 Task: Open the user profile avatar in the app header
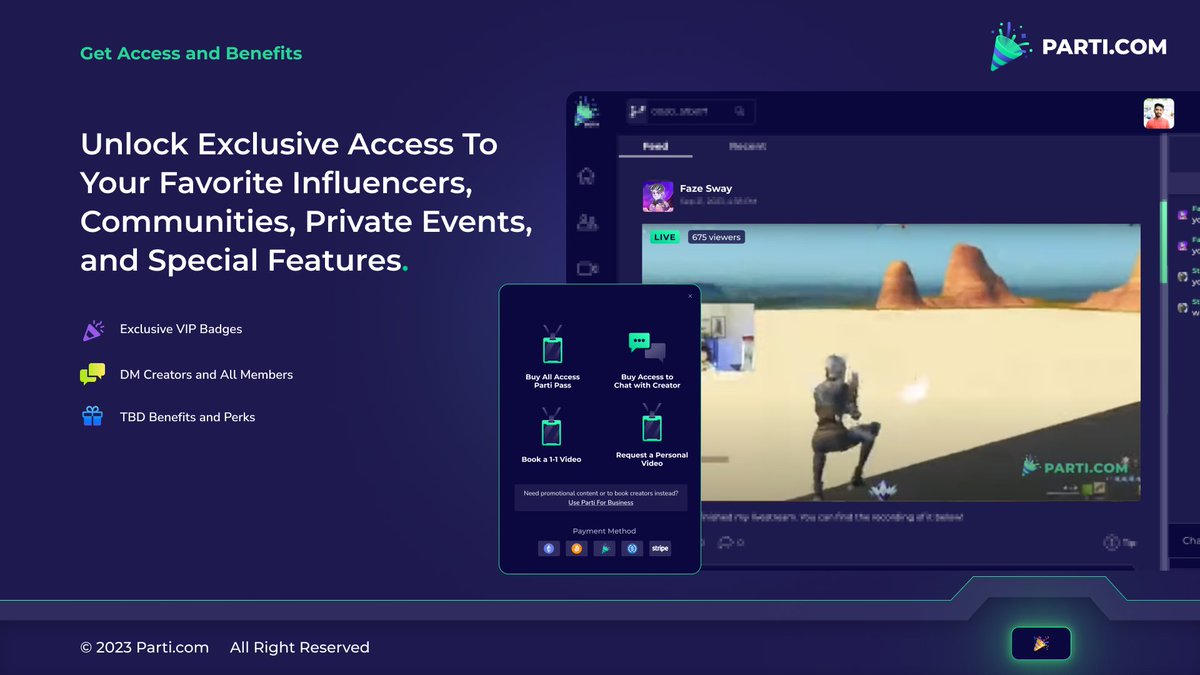coord(1158,113)
